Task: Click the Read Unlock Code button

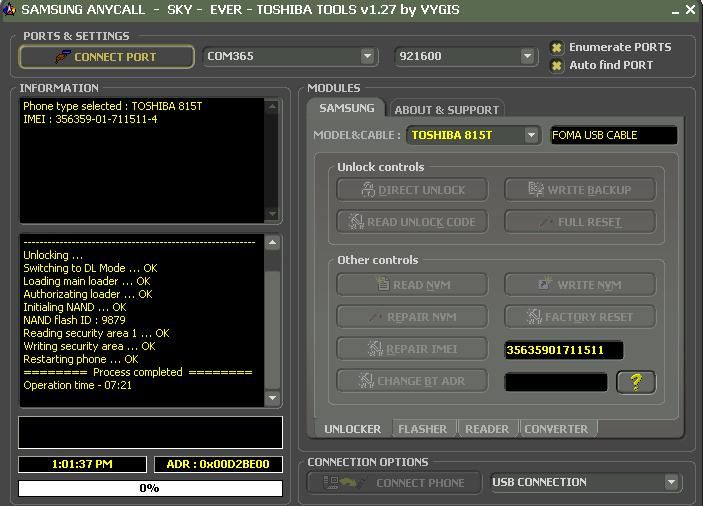Action: 412,221
